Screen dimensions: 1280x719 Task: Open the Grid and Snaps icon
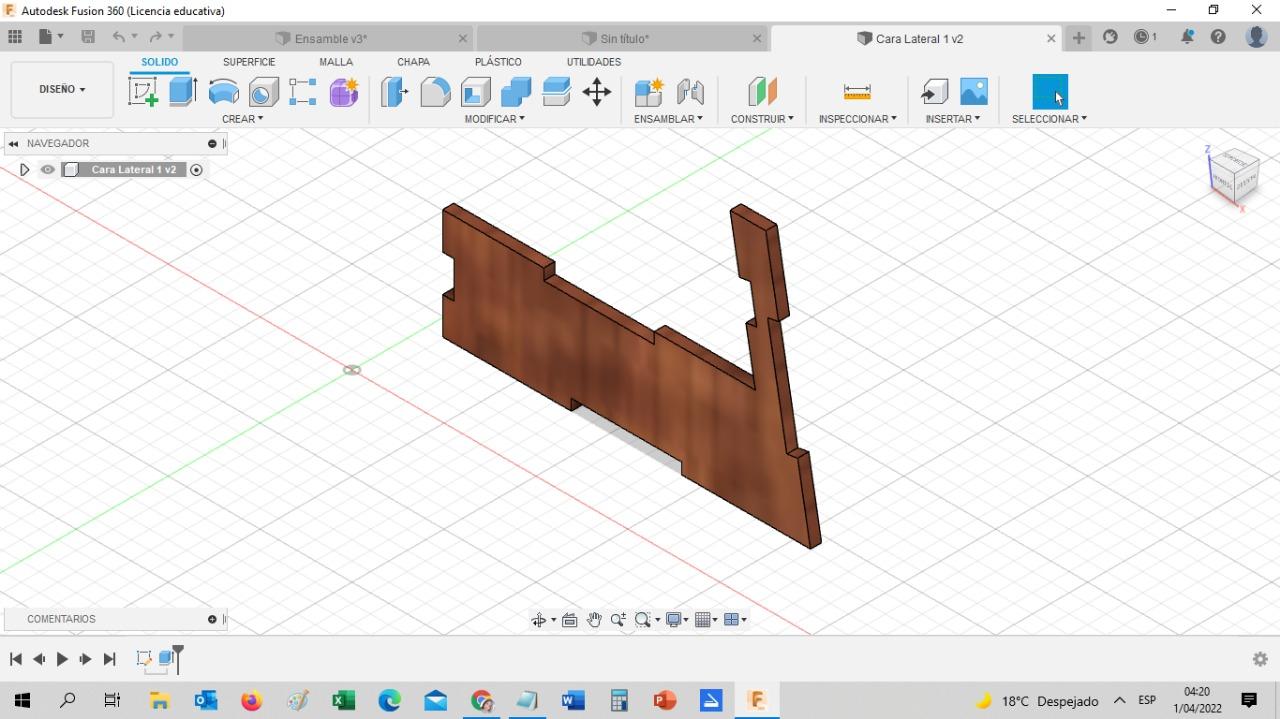703,620
